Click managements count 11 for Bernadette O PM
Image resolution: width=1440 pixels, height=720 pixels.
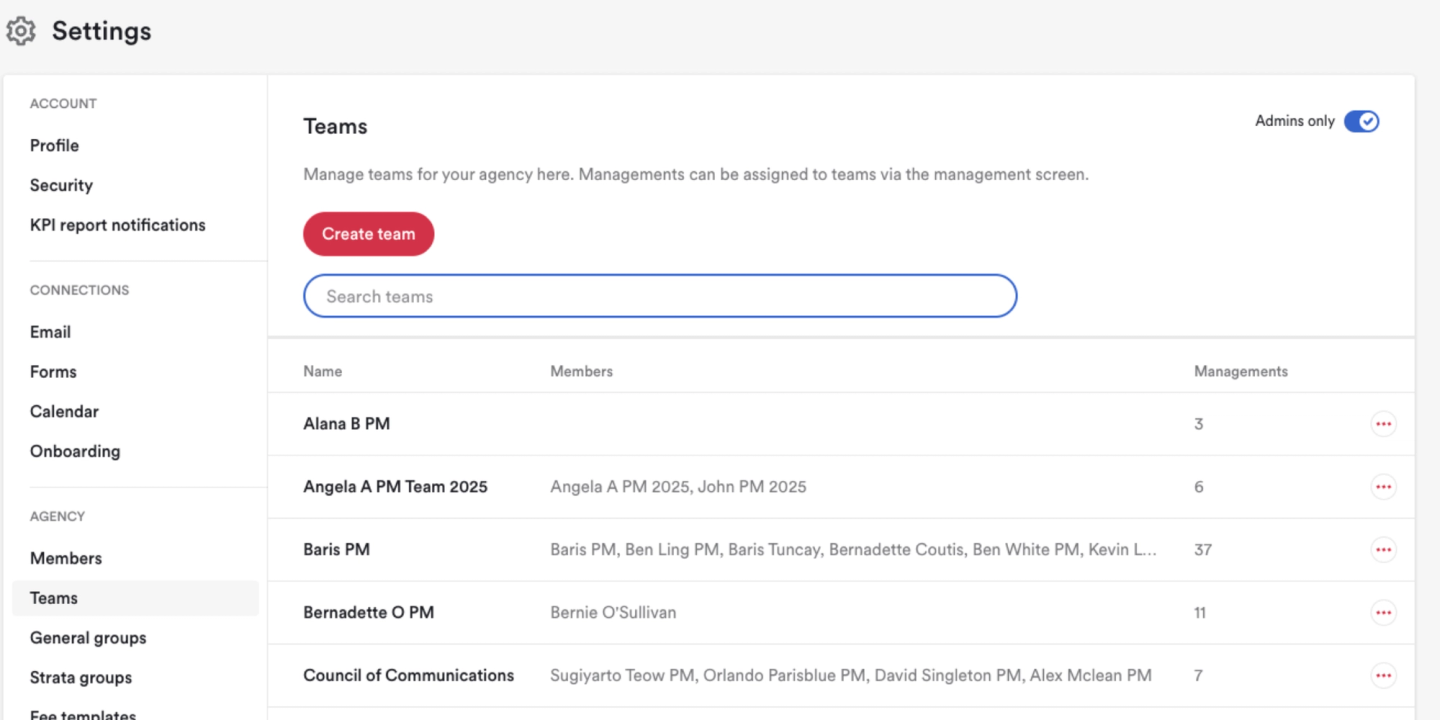1200,613
